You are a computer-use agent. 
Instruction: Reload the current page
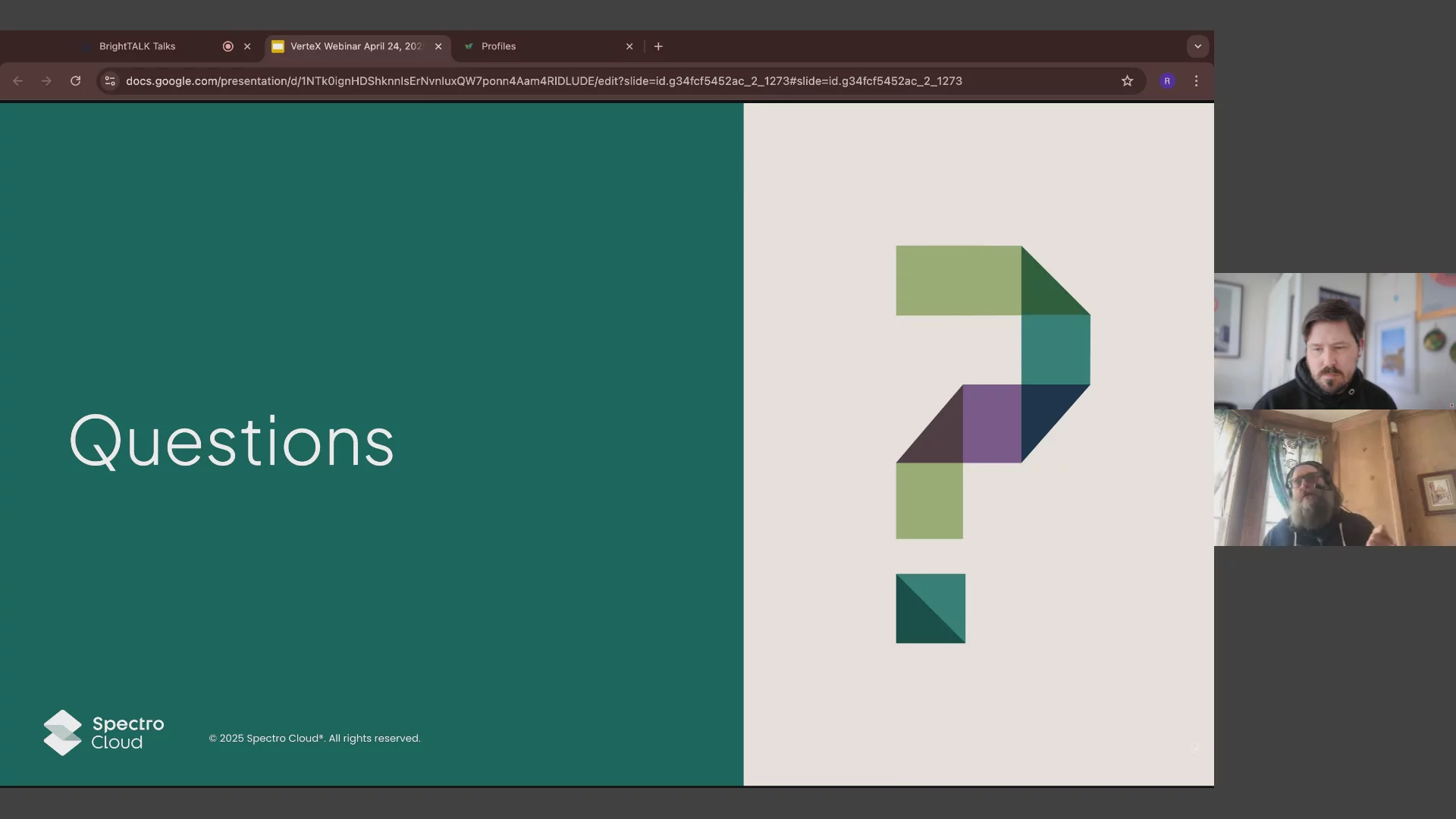(x=76, y=81)
